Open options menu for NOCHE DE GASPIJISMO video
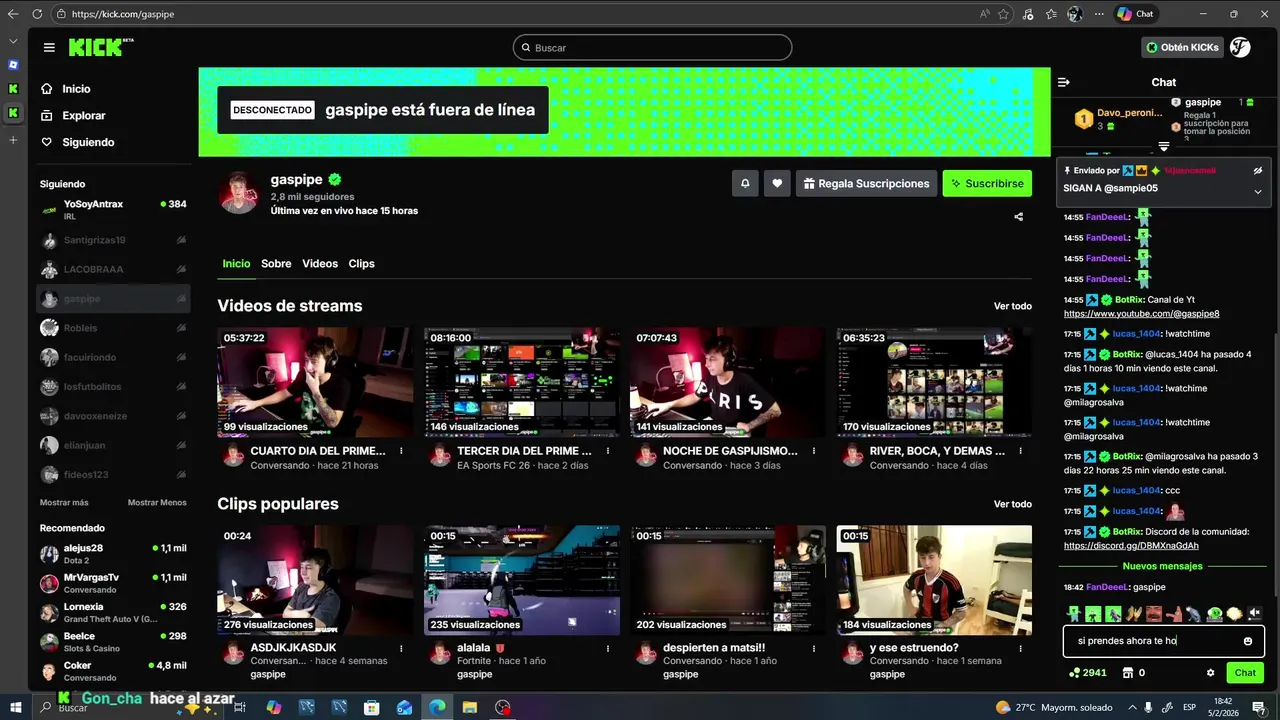 pos(813,451)
